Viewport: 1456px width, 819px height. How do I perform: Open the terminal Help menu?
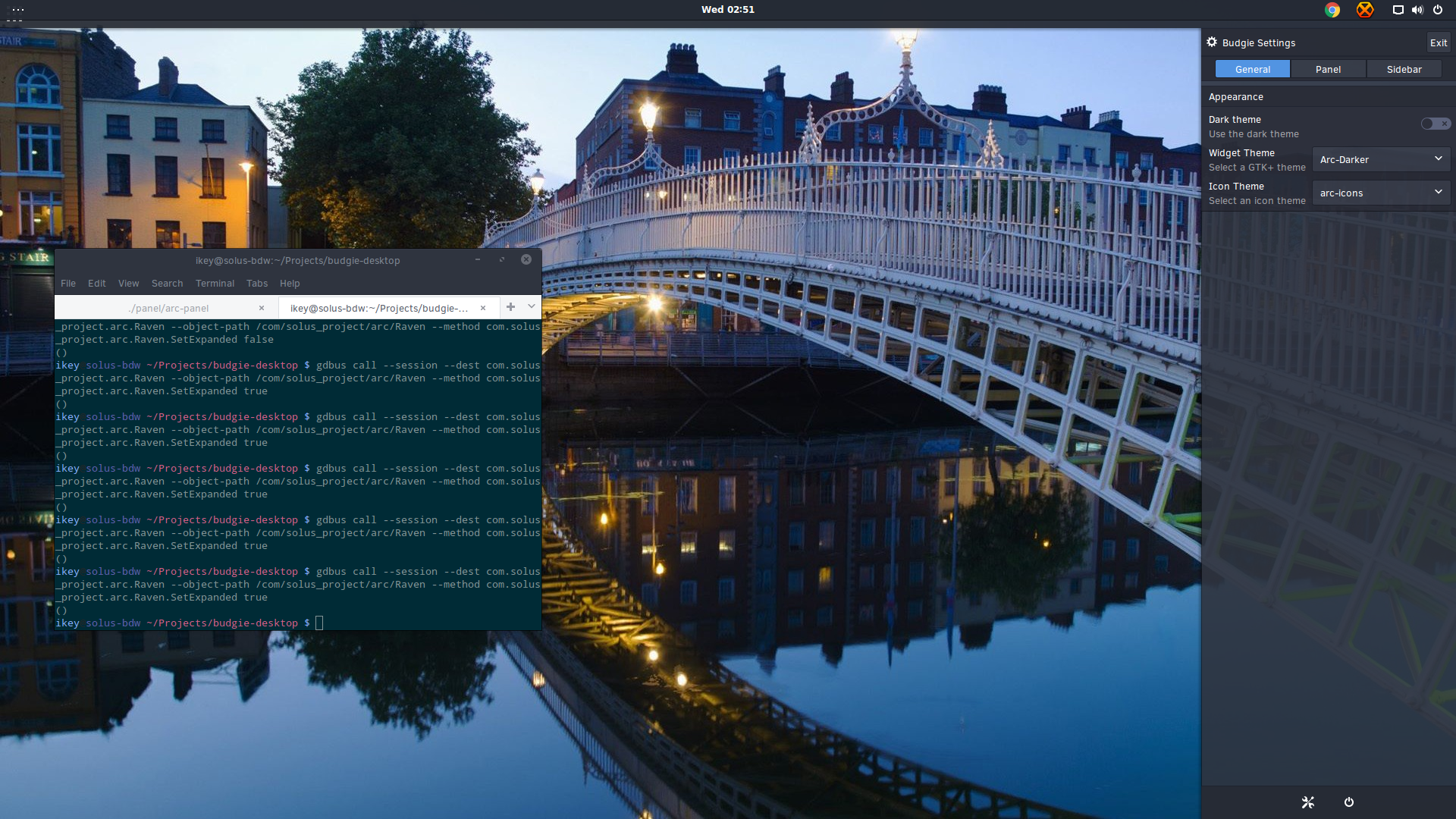(290, 284)
